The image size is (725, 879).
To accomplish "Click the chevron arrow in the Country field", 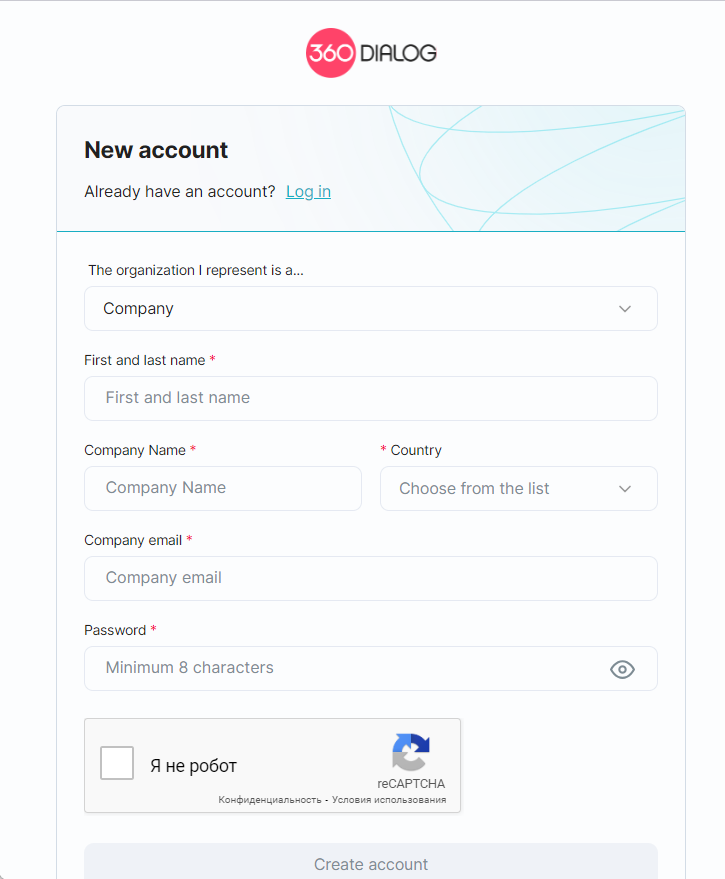I will pyautogui.click(x=625, y=489).
